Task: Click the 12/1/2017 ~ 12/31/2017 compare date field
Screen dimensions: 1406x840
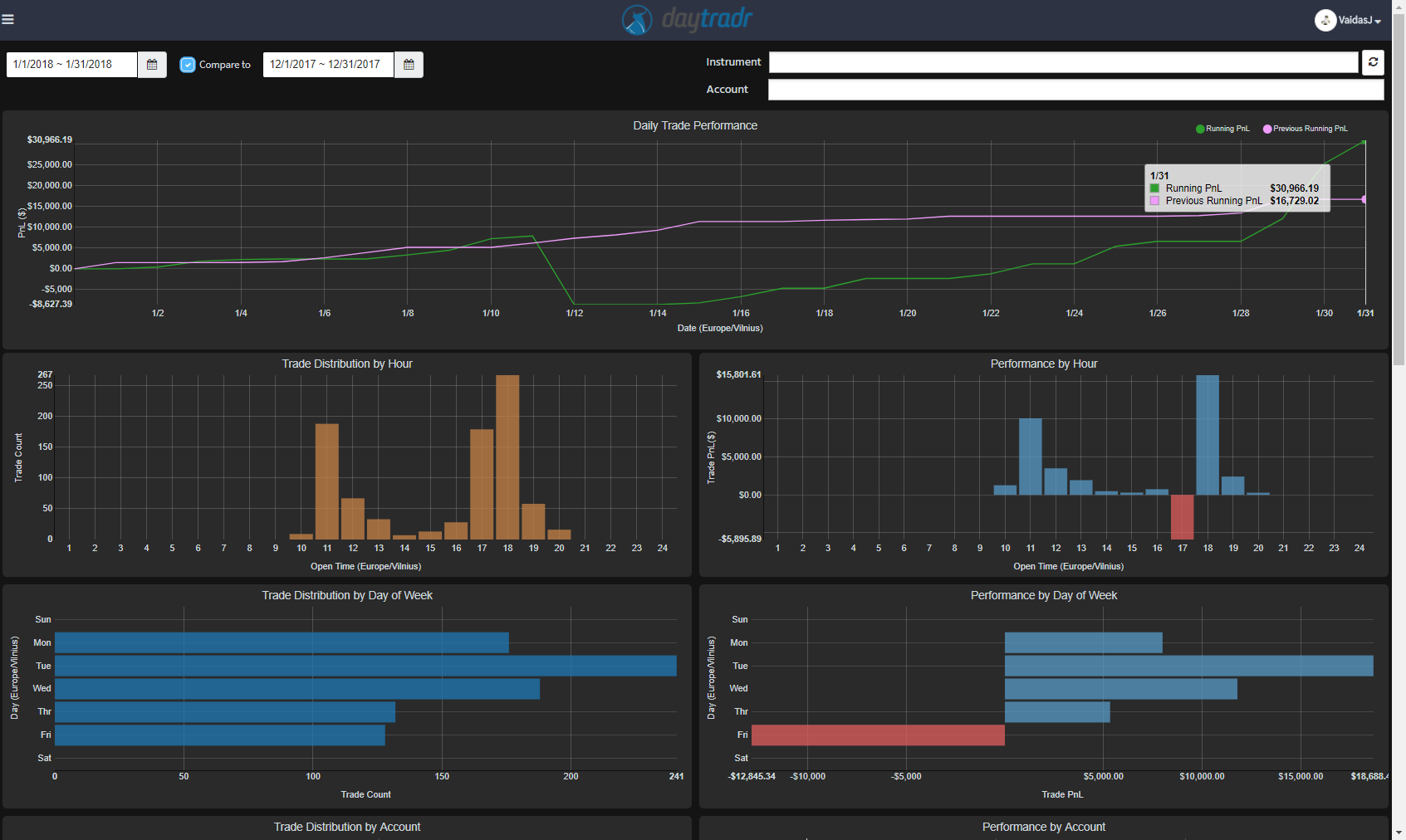Action: coord(328,65)
